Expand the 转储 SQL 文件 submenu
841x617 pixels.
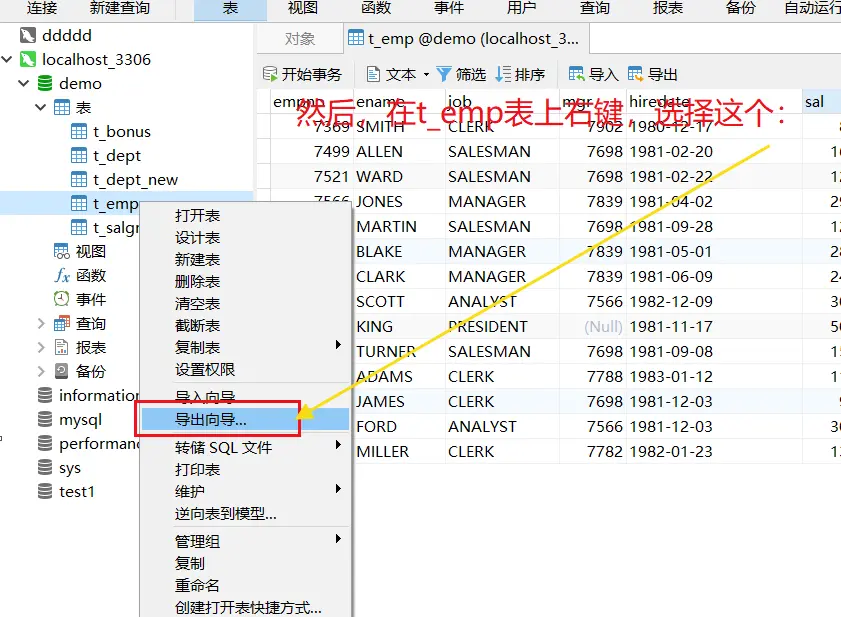(x=338, y=445)
